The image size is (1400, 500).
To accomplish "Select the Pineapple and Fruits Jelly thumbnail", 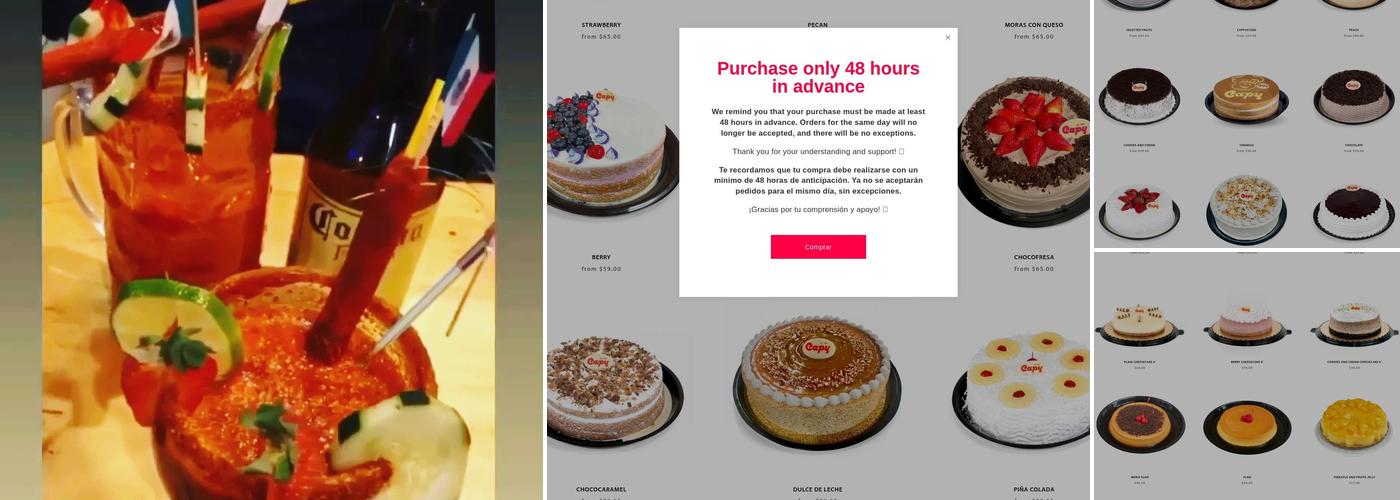I will (1354, 425).
